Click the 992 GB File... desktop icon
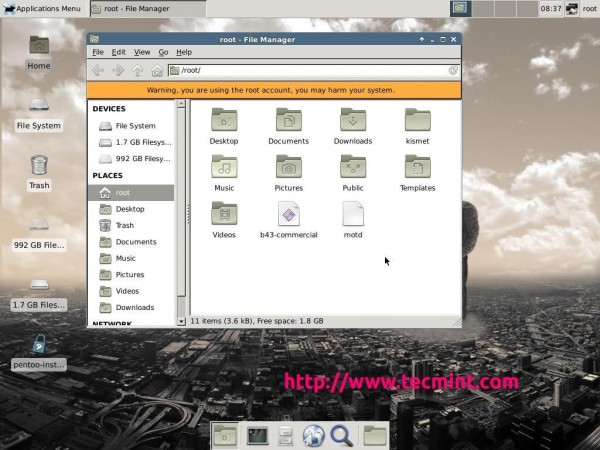Image resolution: width=600 pixels, height=450 pixels. [39, 233]
